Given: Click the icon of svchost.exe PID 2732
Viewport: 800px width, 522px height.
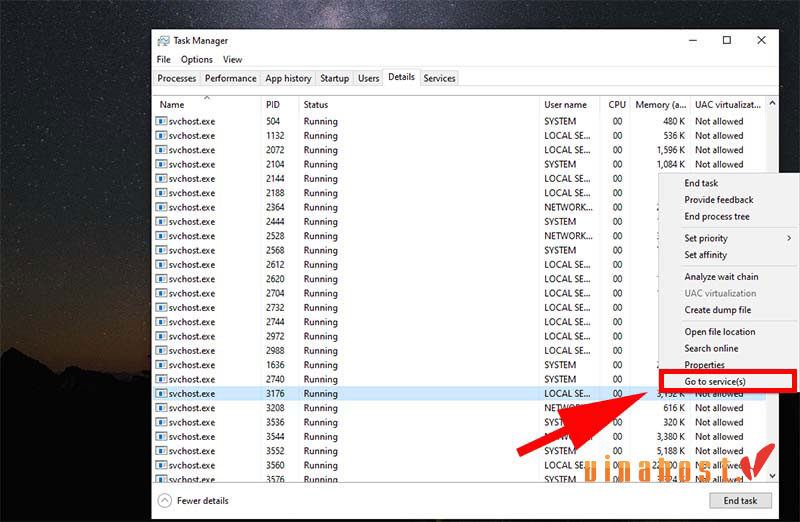Looking at the screenshot, I should point(161,308).
